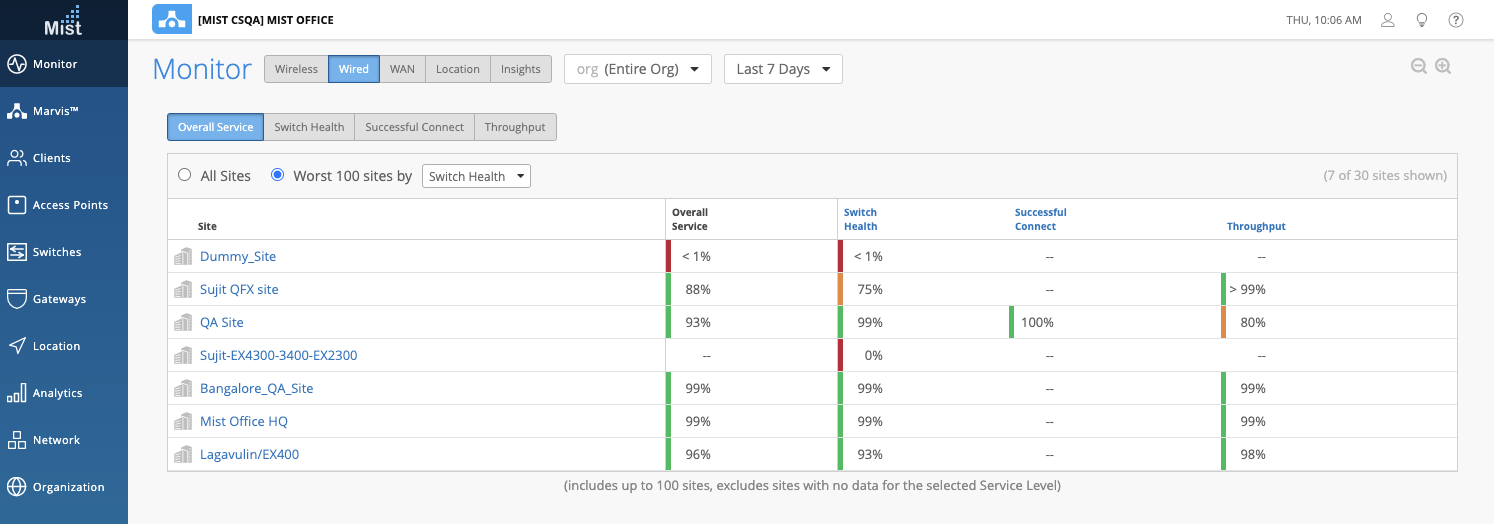Open the Mist Office HQ site link
The image size is (1494, 524).
[244, 421]
